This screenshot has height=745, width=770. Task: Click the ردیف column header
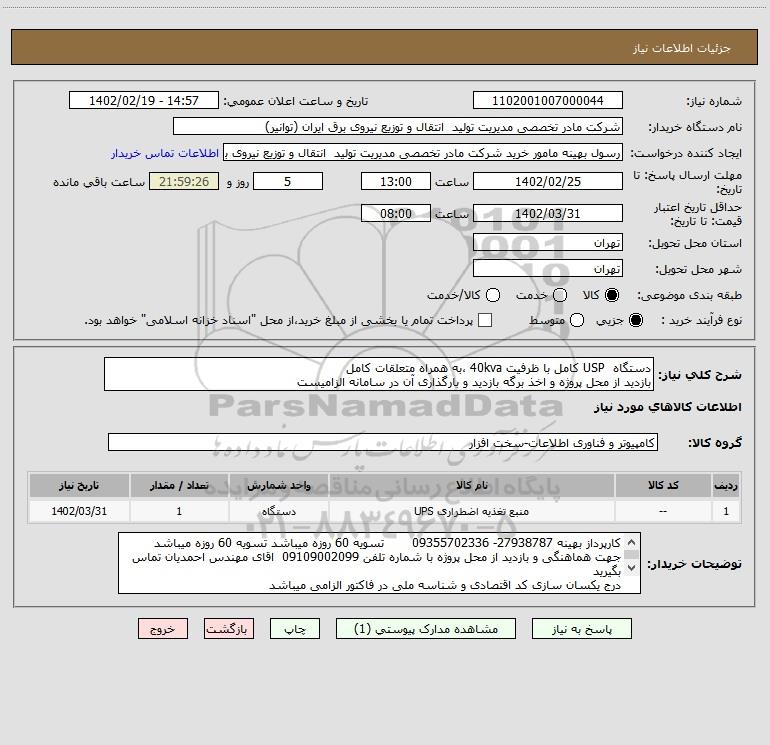[x=726, y=485]
